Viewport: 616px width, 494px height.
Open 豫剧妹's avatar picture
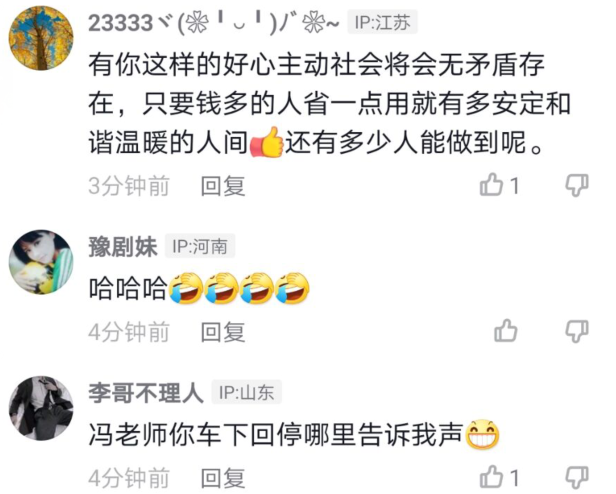(41, 262)
